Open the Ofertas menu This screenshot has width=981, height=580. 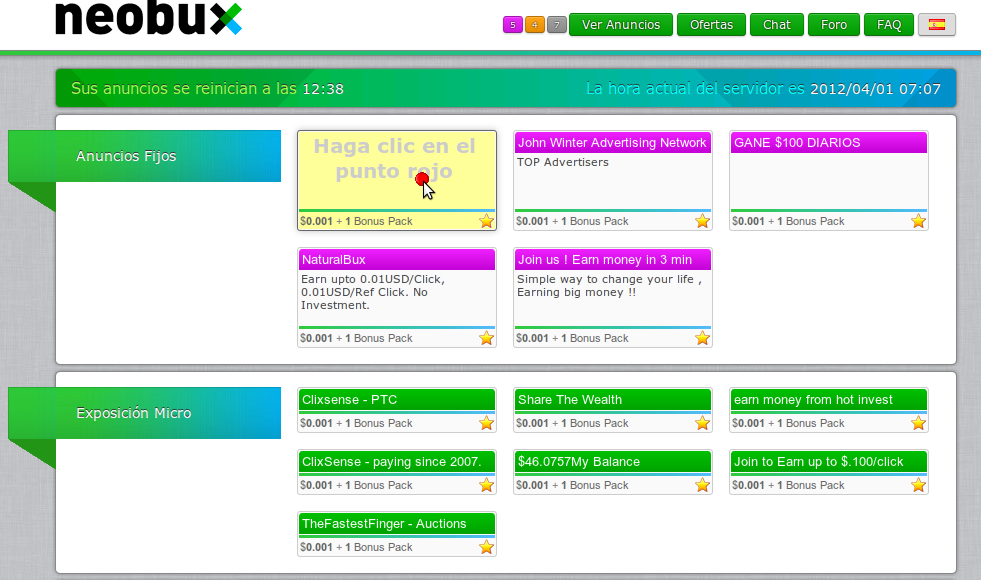pos(711,24)
